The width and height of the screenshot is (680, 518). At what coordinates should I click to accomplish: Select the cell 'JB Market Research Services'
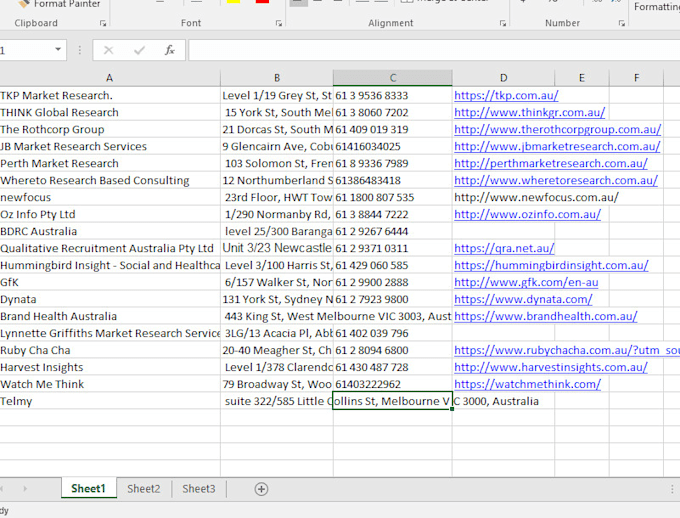click(x=110, y=146)
